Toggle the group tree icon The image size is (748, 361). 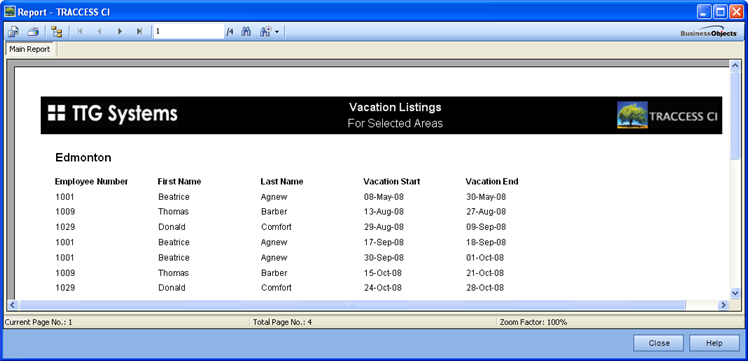pyautogui.click(x=57, y=32)
